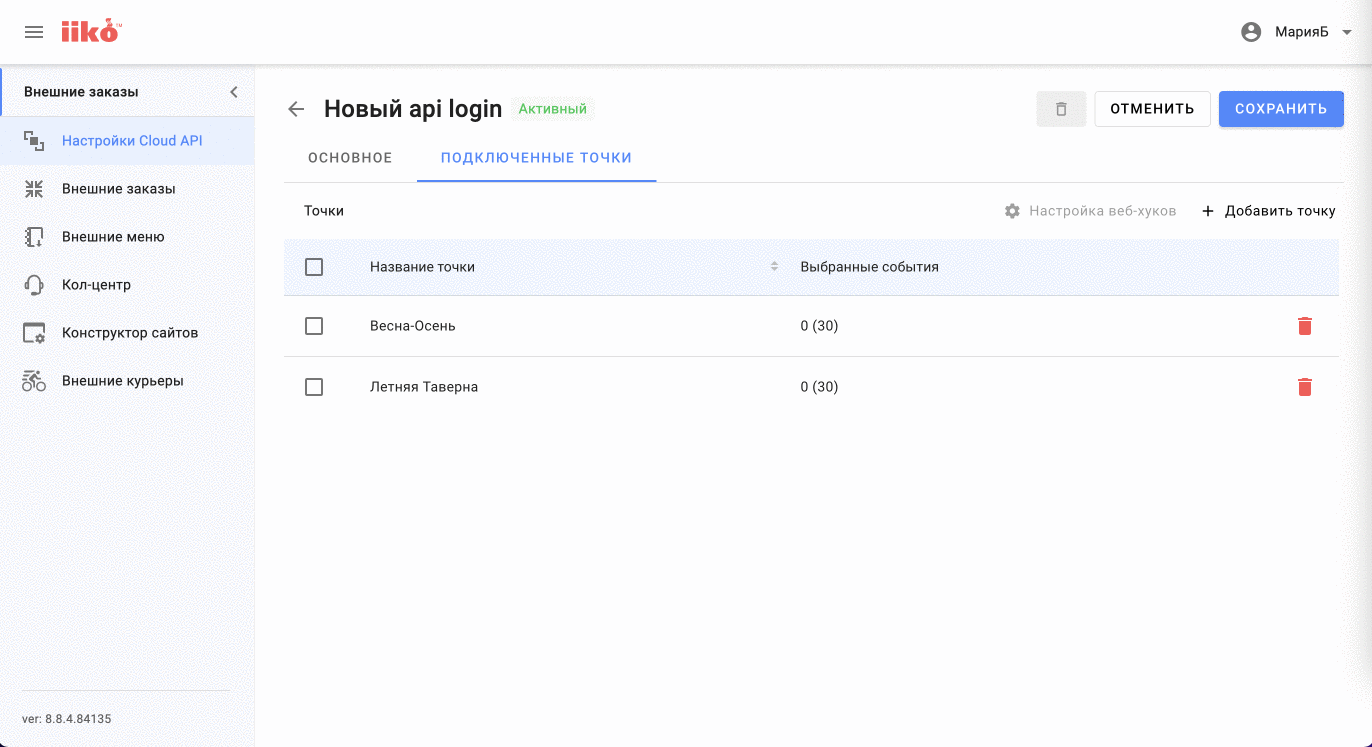Viewport: 1372px width, 747px height.
Task: Click the trash button next to ОТМЕНИТЬ
Action: tap(1061, 109)
